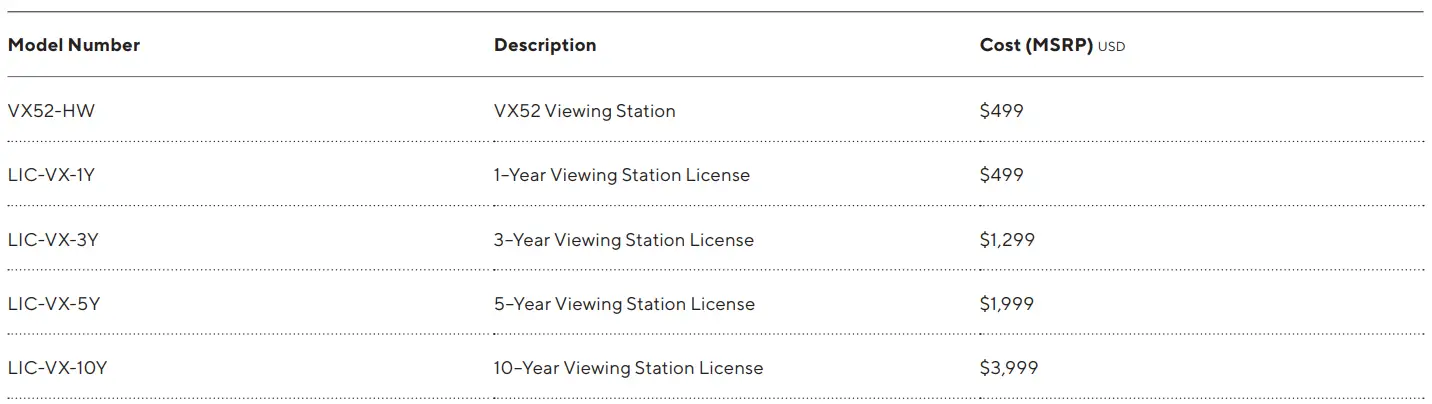Click the Cost (MSRP) column header
The image size is (1432, 404).
click(1036, 45)
